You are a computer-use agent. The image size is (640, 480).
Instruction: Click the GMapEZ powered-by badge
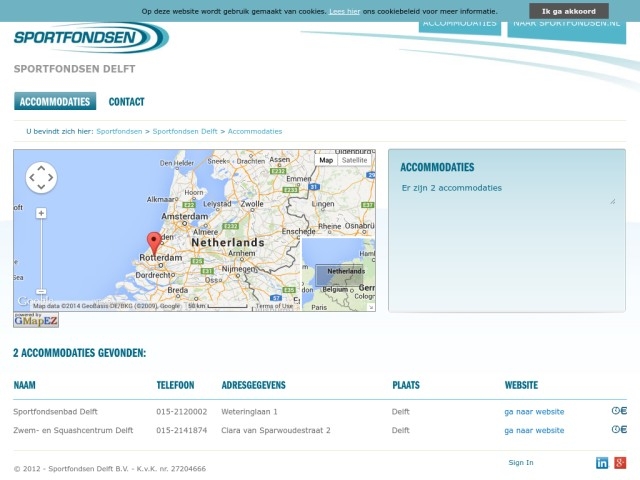(36, 320)
